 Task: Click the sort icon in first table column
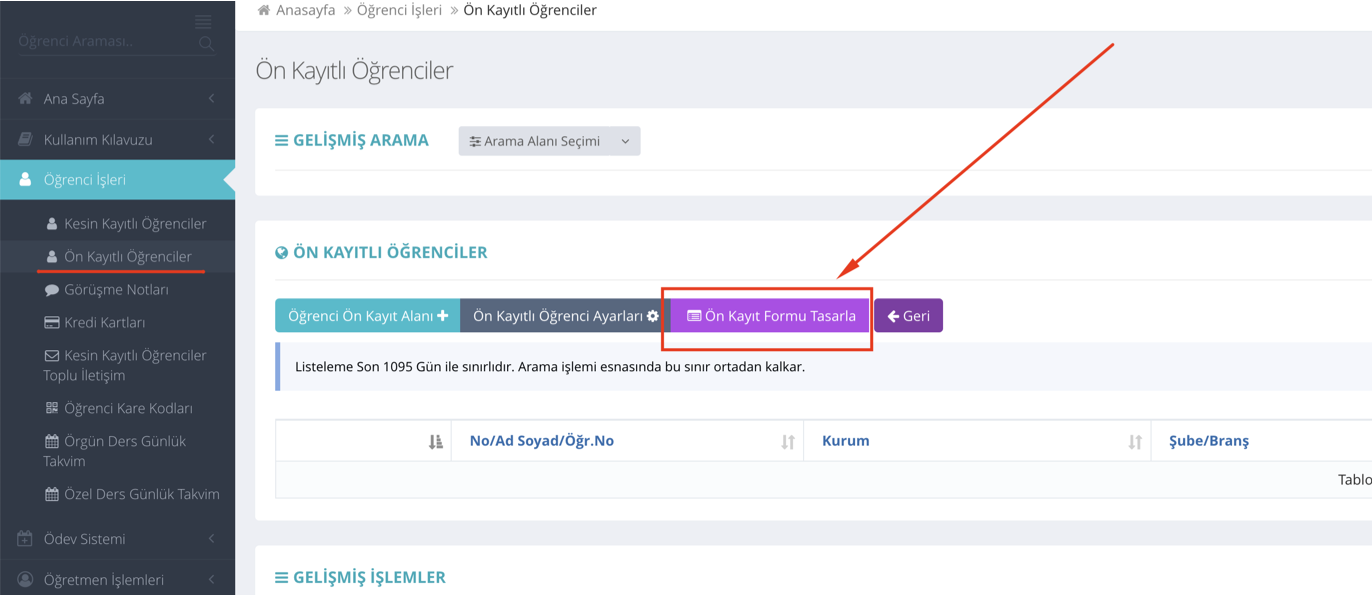(x=435, y=441)
